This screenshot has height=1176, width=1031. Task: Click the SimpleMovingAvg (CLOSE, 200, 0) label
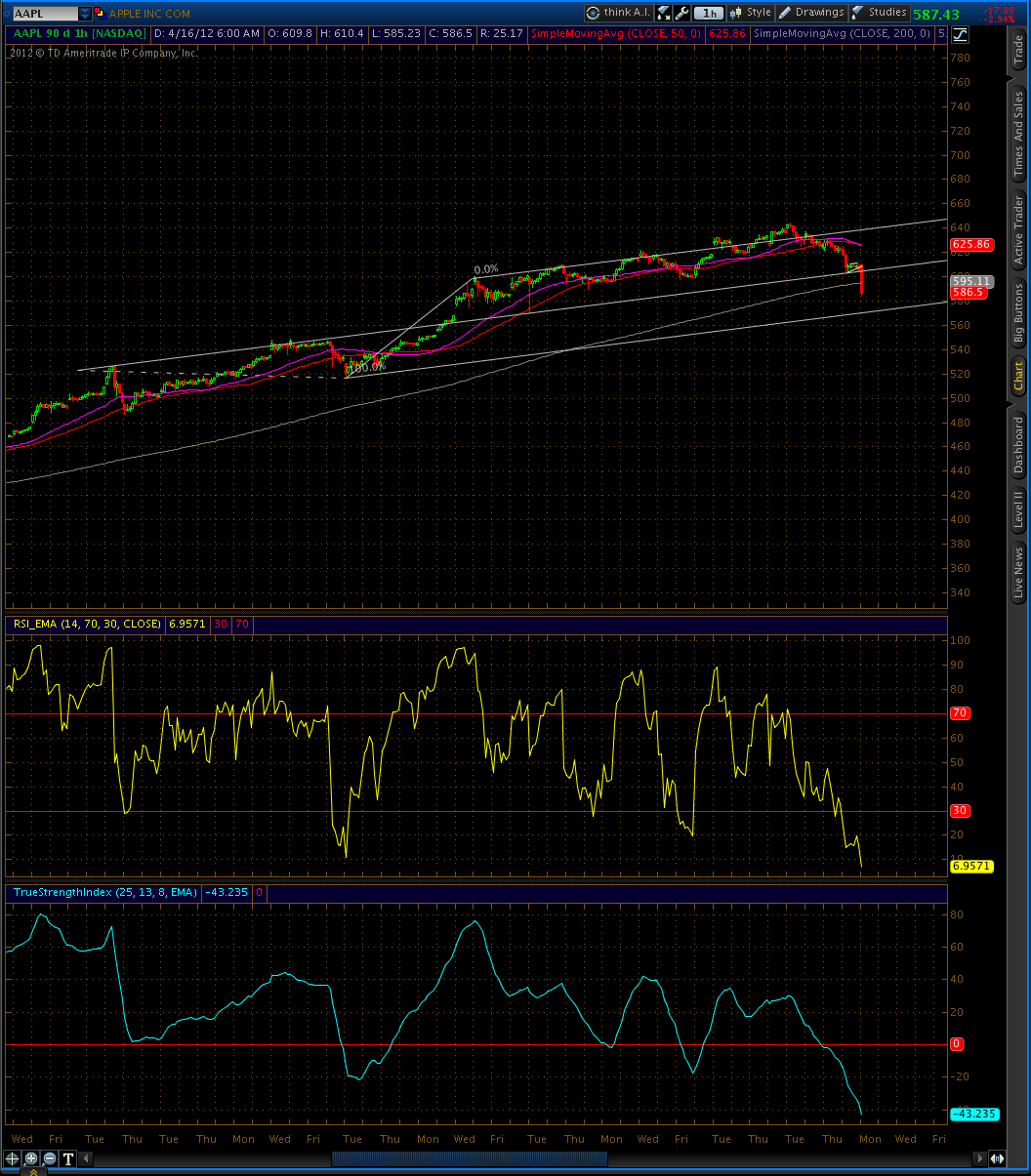click(843, 33)
